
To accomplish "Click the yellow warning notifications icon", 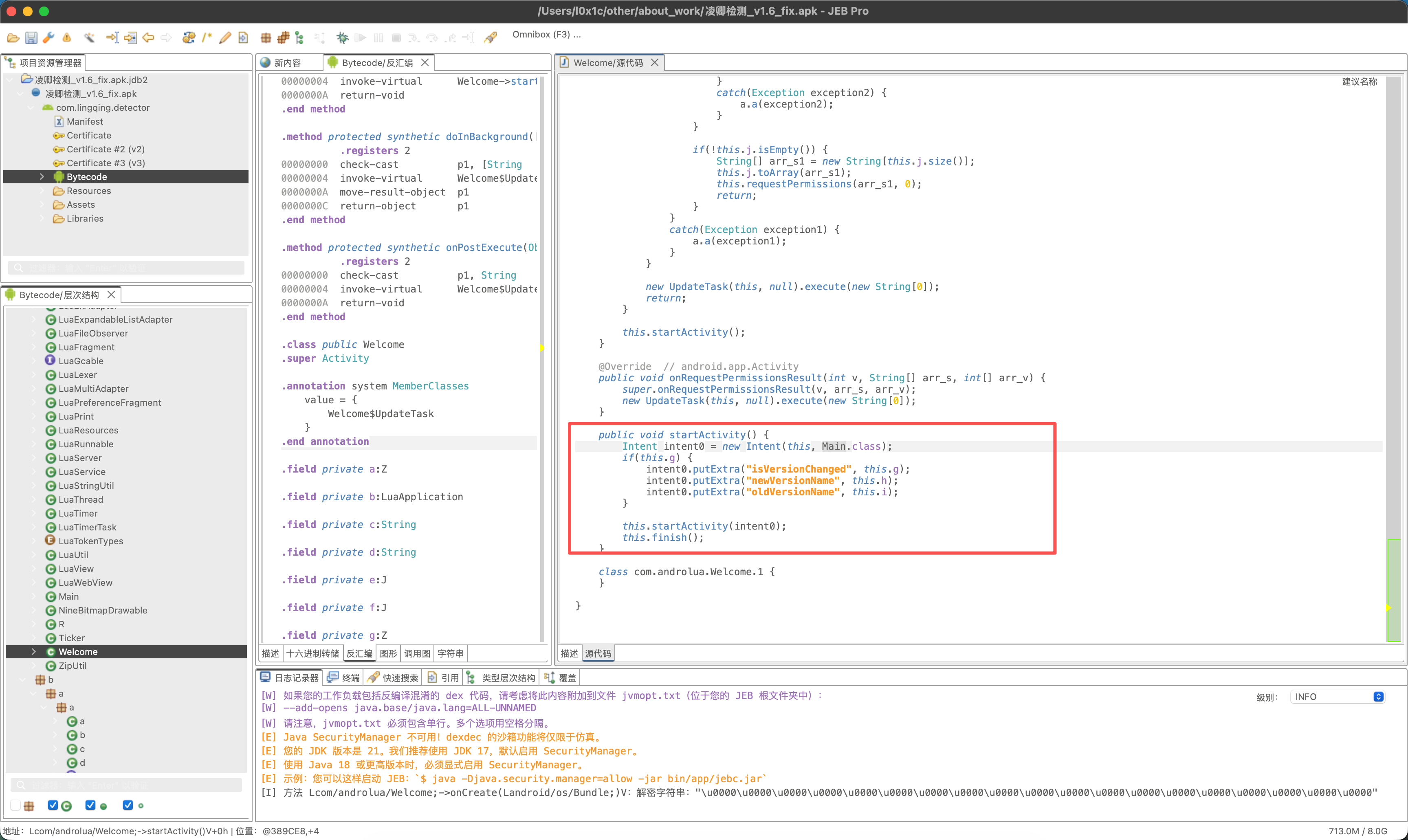I will click(x=67, y=38).
